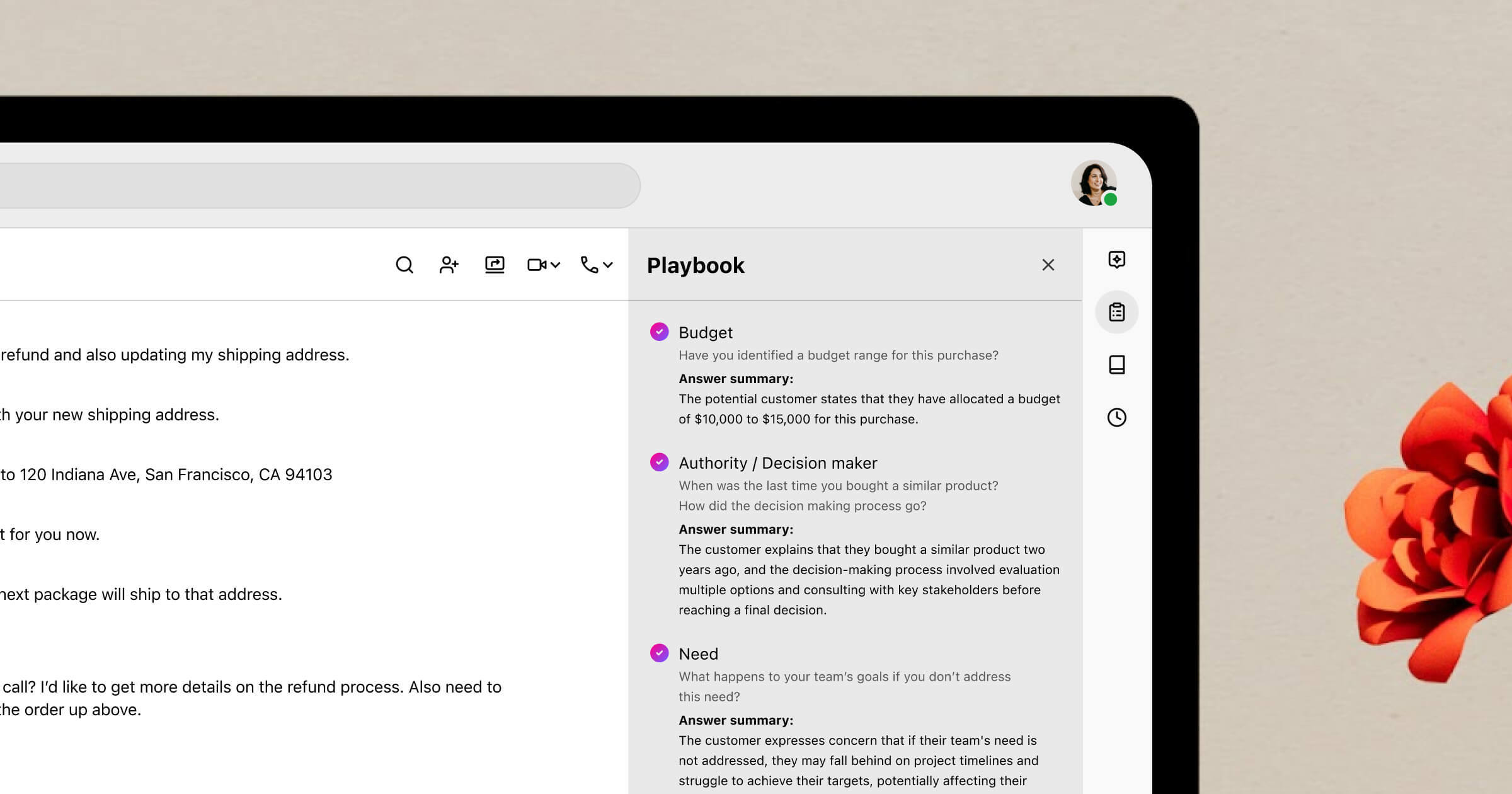Change your green presence status indicator
This screenshot has width=1512, height=794.
tap(1111, 200)
